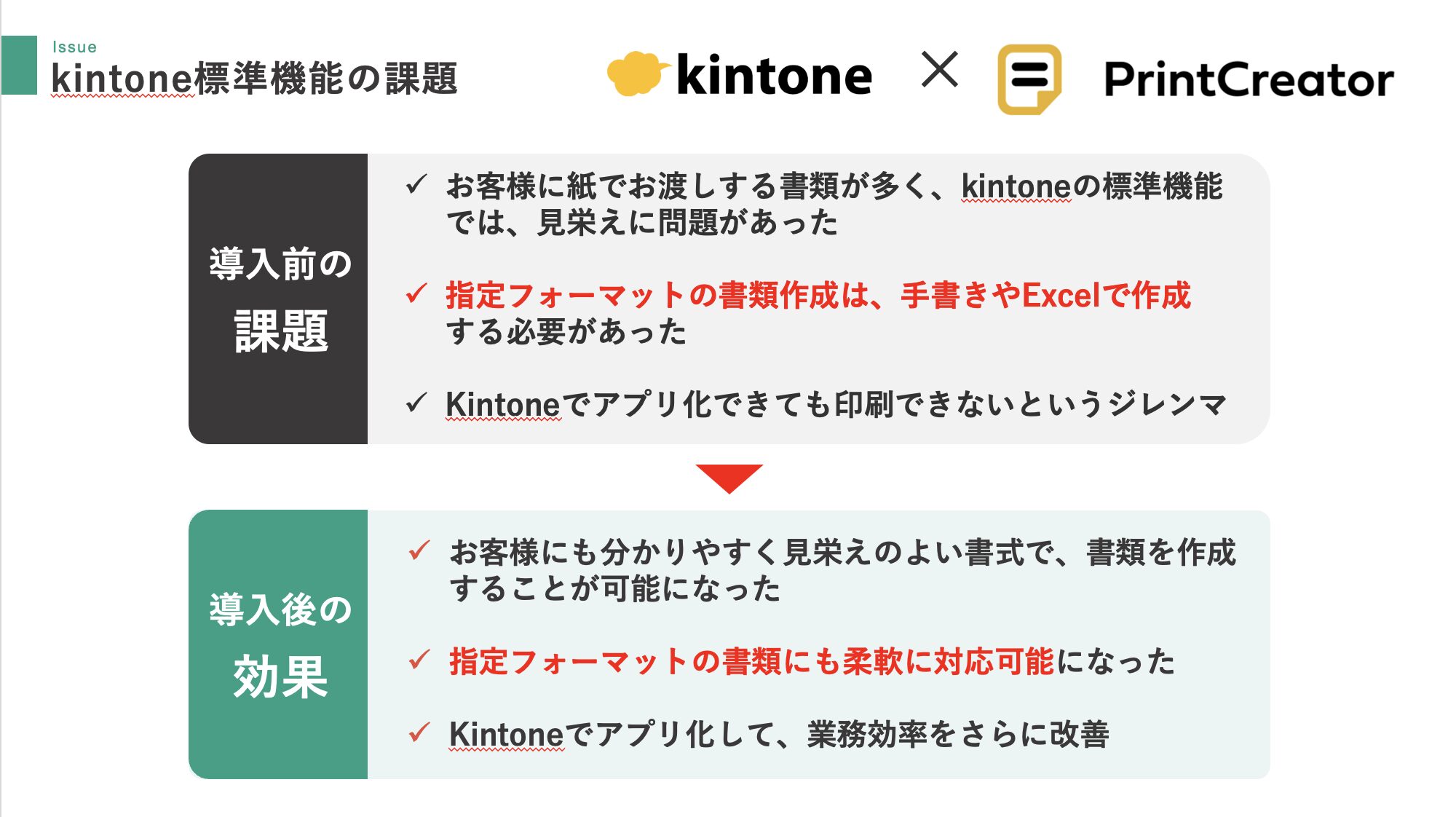
Task: Click the green square beside the Issue heading
Action: click(x=19, y=65)
